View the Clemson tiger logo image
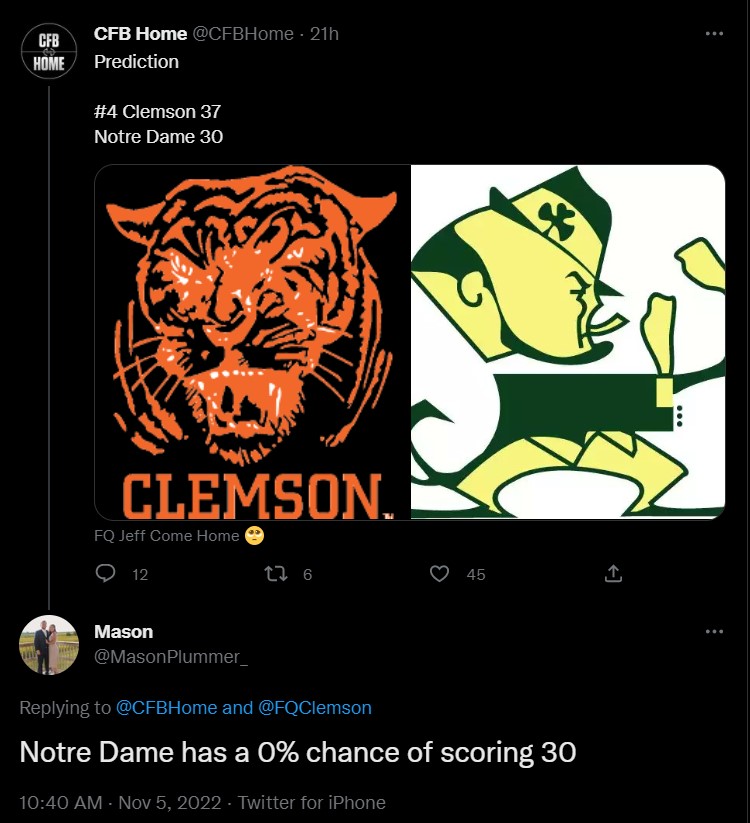 point(252,342)
